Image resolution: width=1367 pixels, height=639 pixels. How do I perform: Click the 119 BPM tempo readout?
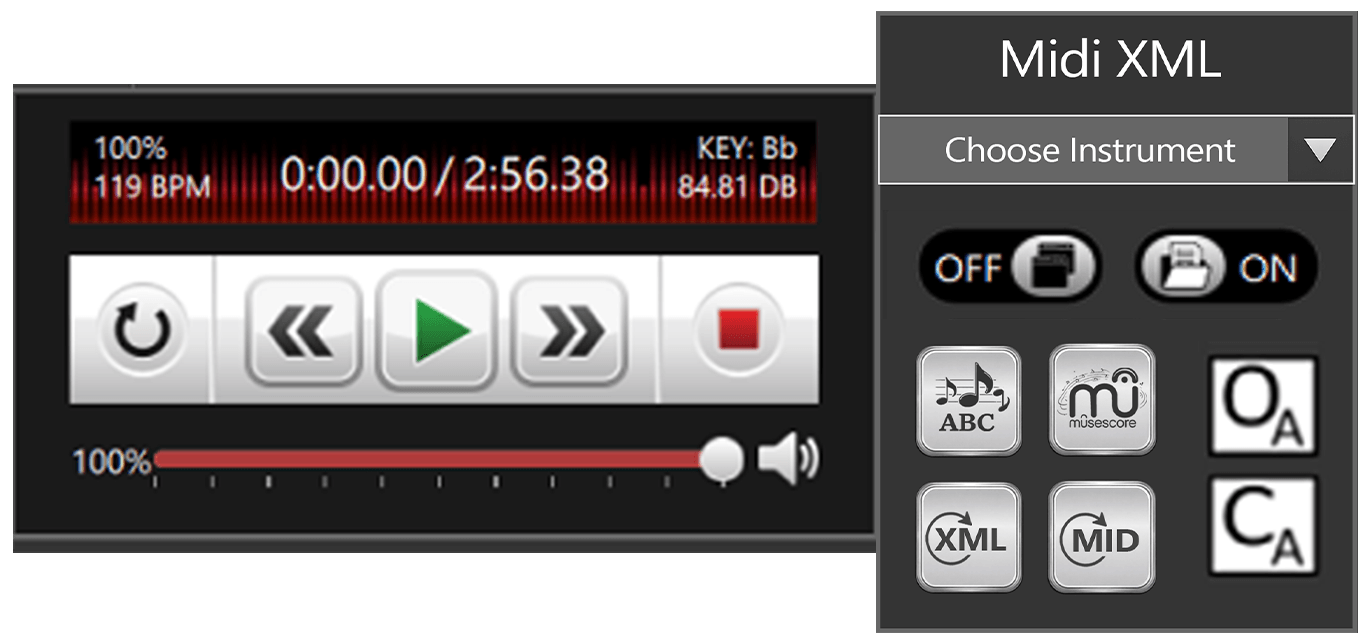coord(152,187)
